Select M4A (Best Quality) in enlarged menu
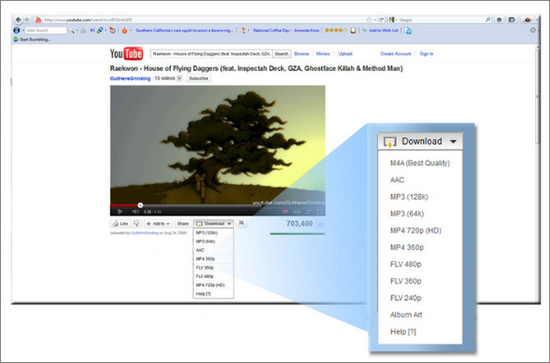 [x=420, y=163]
